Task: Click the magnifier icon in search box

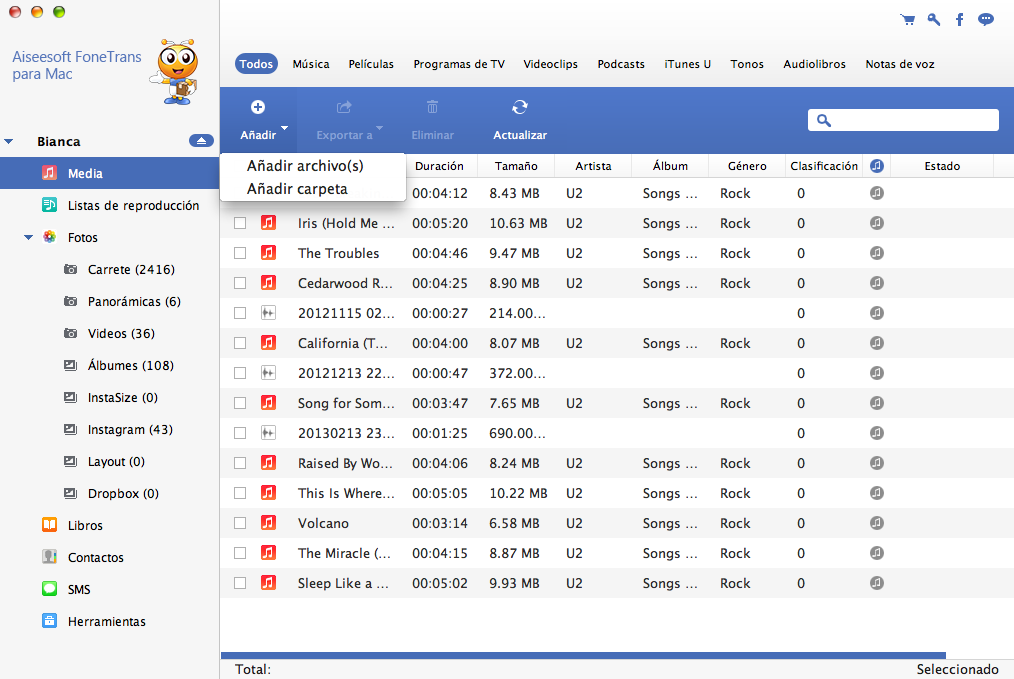Action: pyautogui.click(x=823, y=120)
